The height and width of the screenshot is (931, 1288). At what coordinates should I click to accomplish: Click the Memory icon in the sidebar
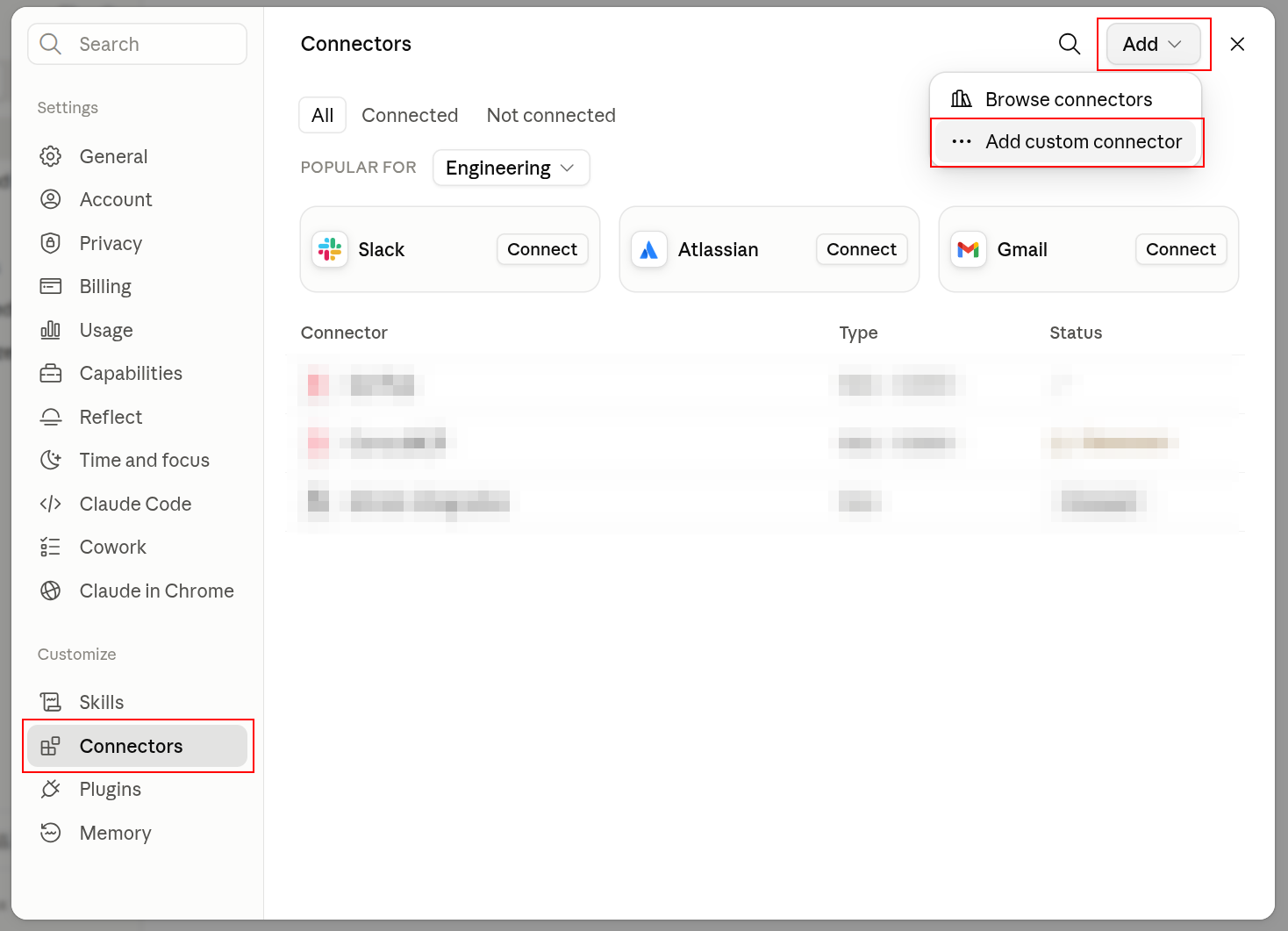tap(51, 833)
